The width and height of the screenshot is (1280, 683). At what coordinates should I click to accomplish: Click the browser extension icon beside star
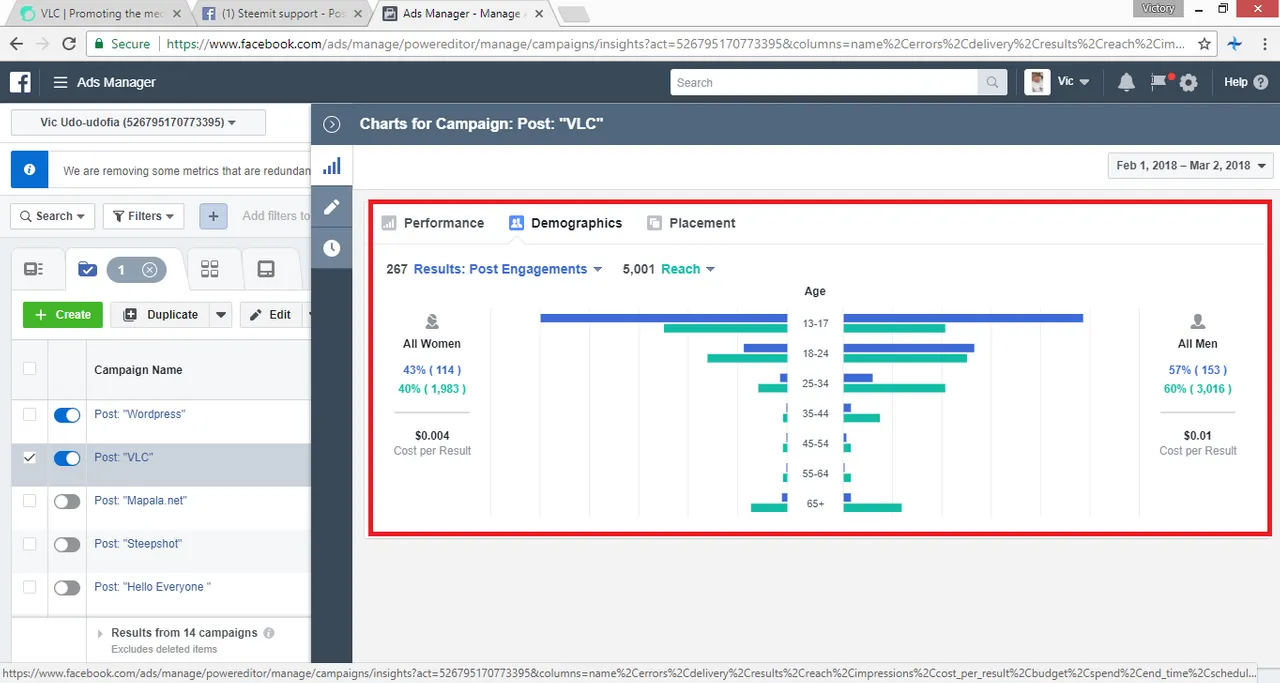[x=1235, y=44]
